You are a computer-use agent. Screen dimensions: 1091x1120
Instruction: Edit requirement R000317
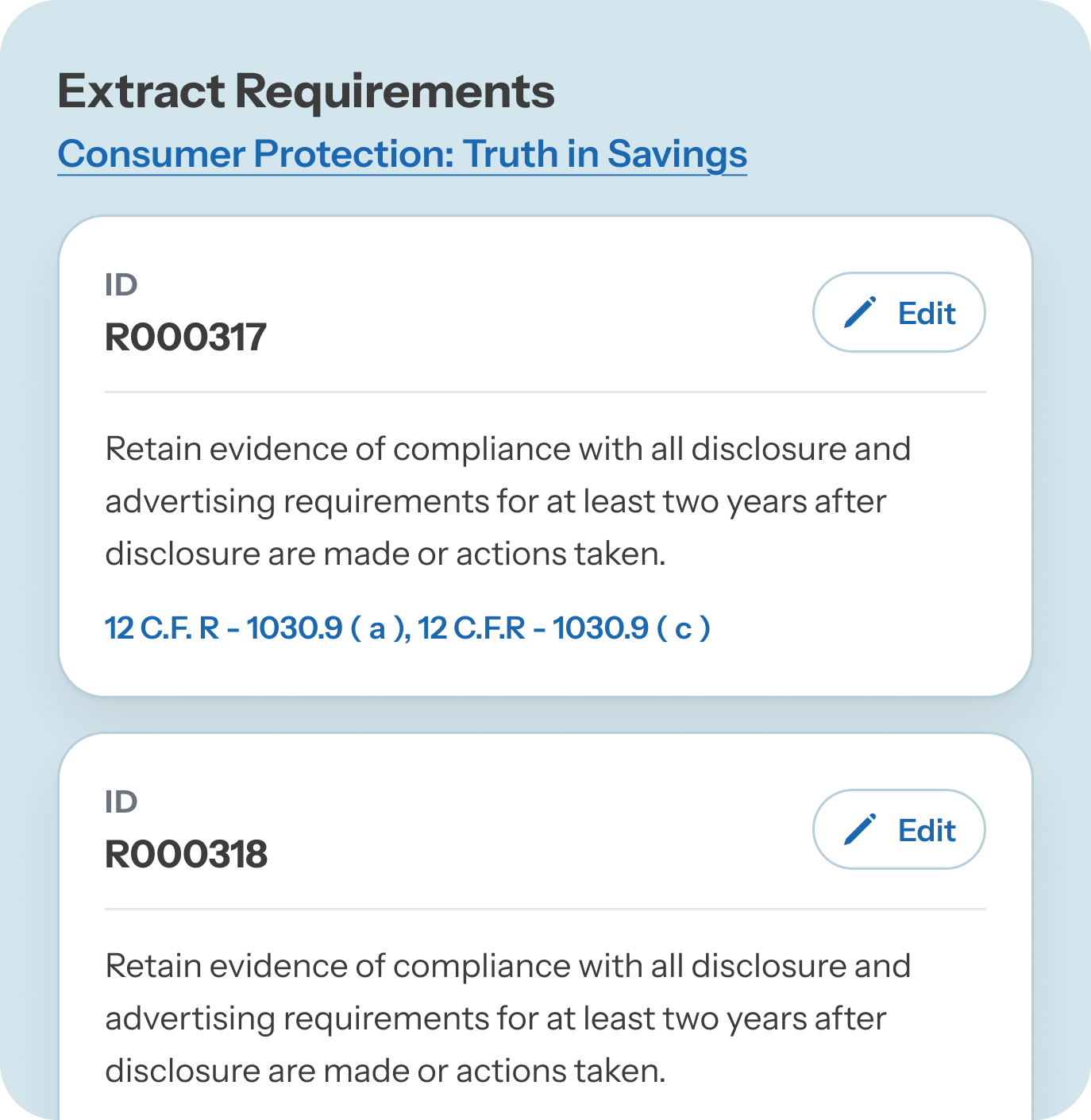coord(899,312)
